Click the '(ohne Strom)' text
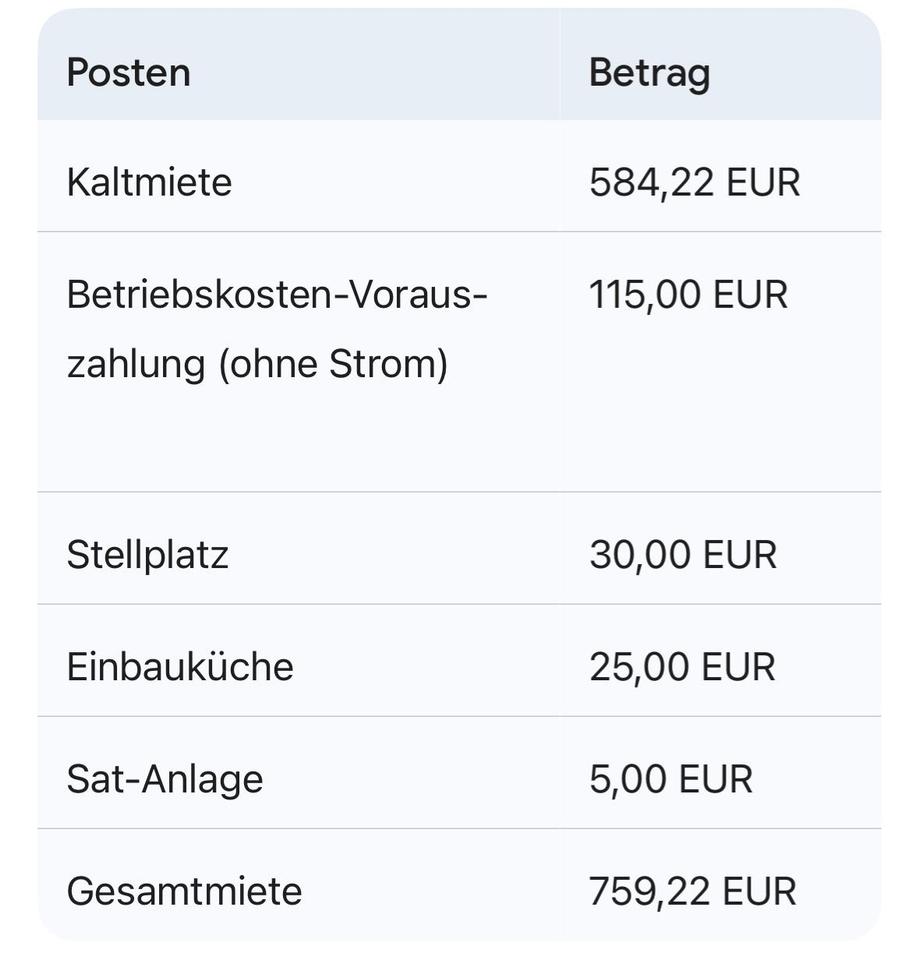This screenshot has width=919, height=960. tap(333, 363)
